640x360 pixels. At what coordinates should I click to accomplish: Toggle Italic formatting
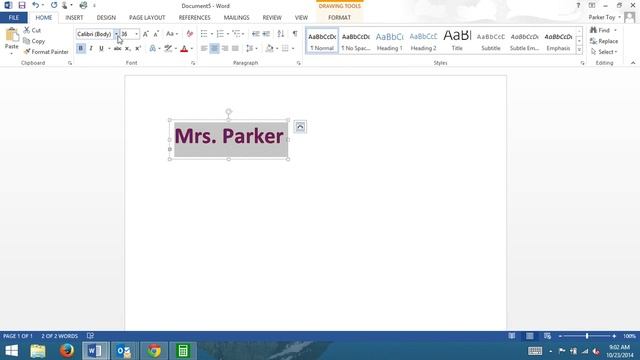coord(91,49)
